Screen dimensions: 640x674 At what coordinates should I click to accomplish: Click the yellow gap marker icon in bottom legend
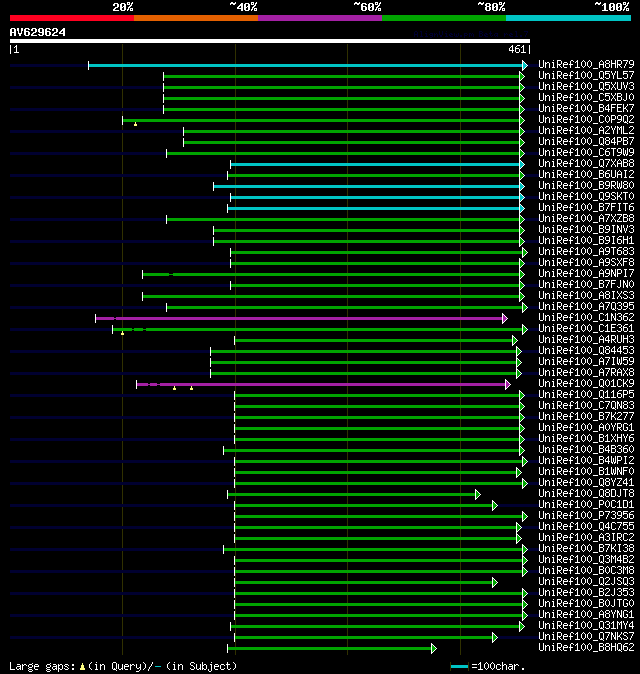(82, 667)
